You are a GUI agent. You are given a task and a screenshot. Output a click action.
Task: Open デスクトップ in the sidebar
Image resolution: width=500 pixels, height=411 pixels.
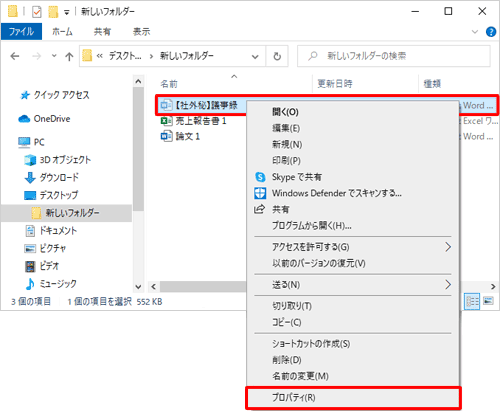tap(51, 195)
